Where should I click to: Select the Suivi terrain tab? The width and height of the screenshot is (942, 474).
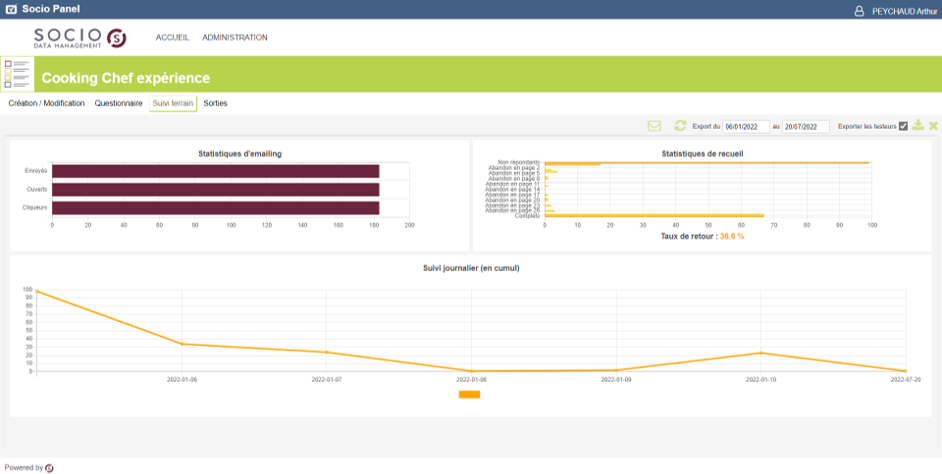pos(173,103)
